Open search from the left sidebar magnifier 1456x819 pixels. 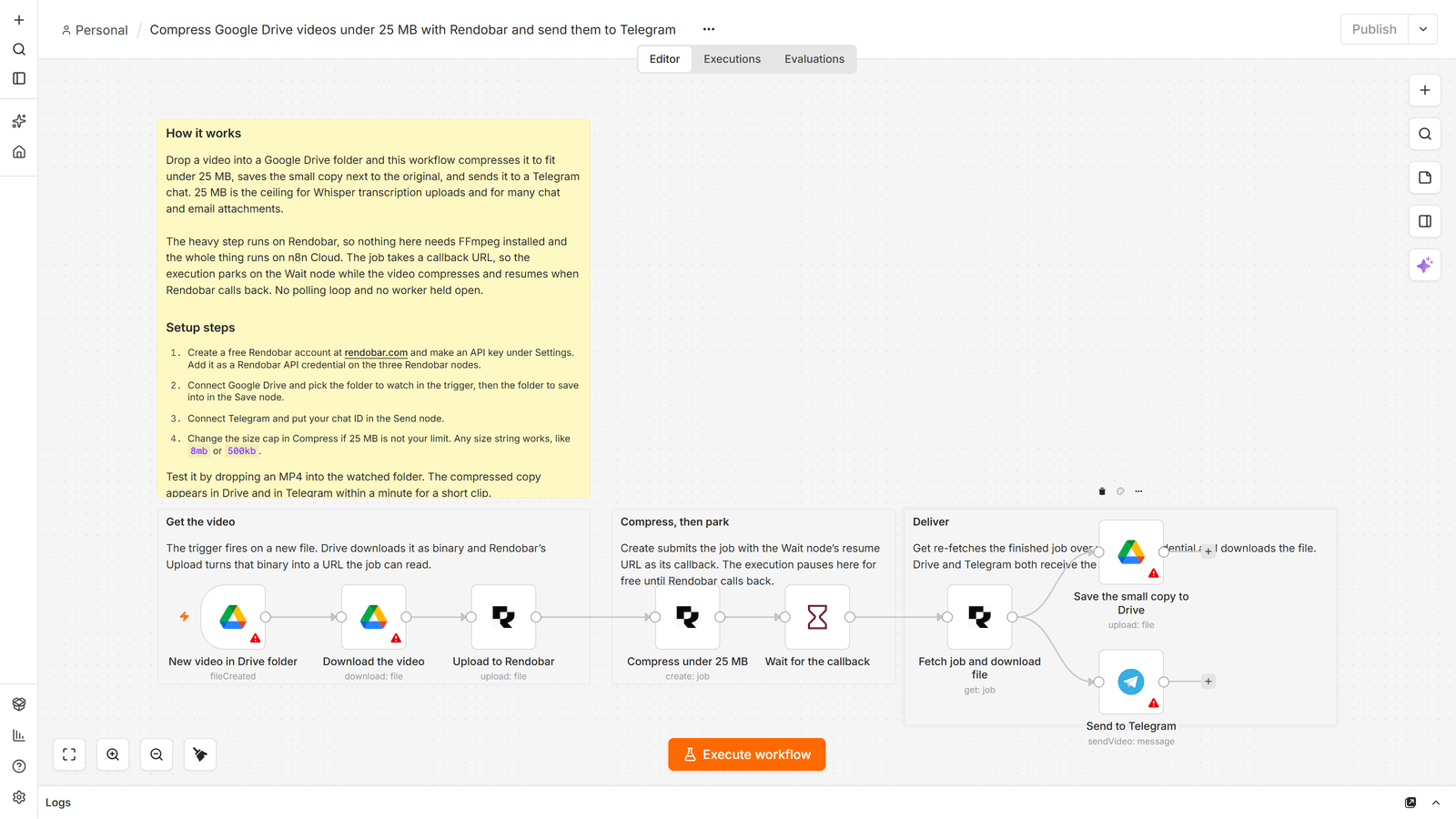point(19,49)
